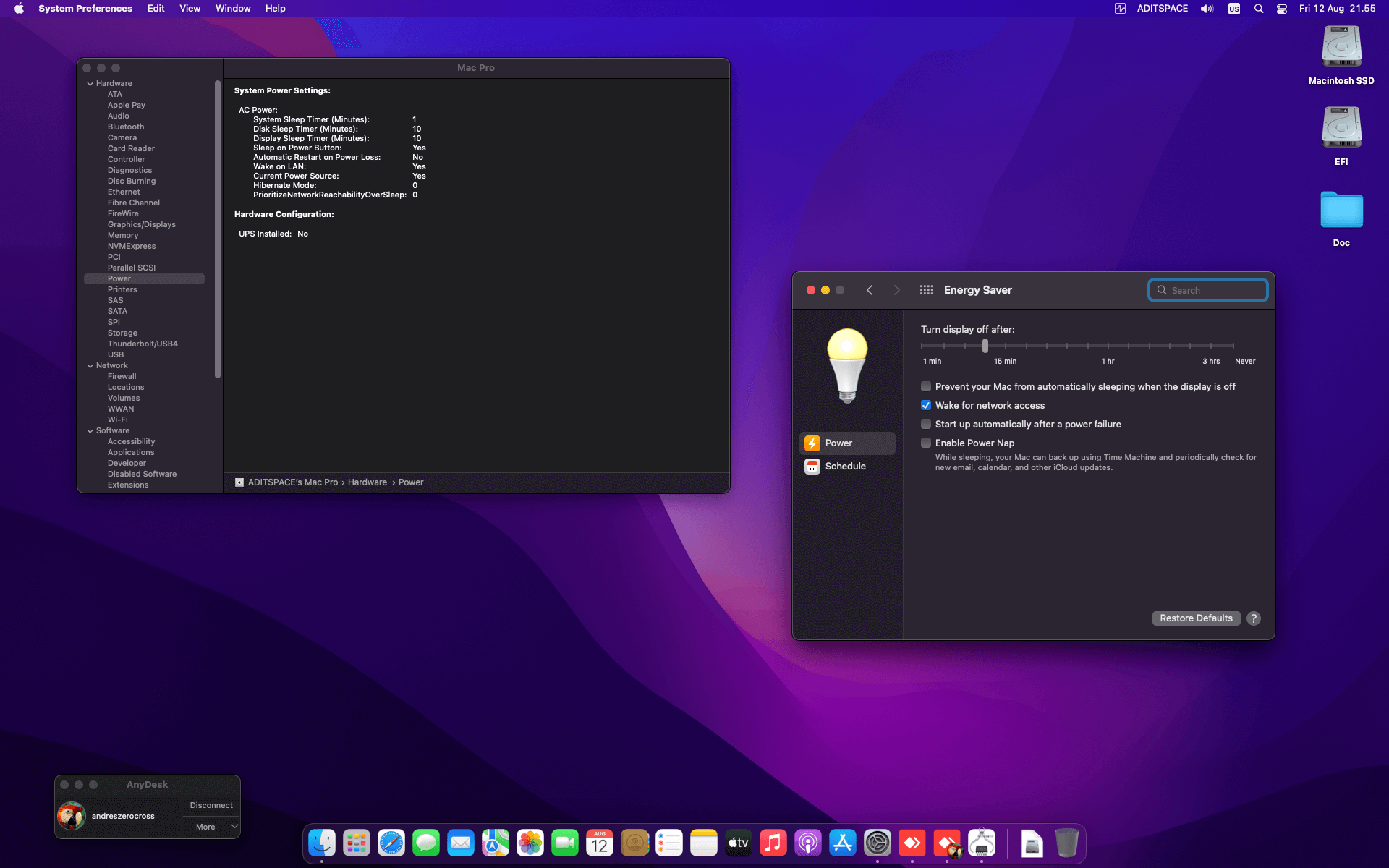Launch Safari from the Dock
The height and width of the screenshot is (868, 1389).
click(x=391, y=843)
